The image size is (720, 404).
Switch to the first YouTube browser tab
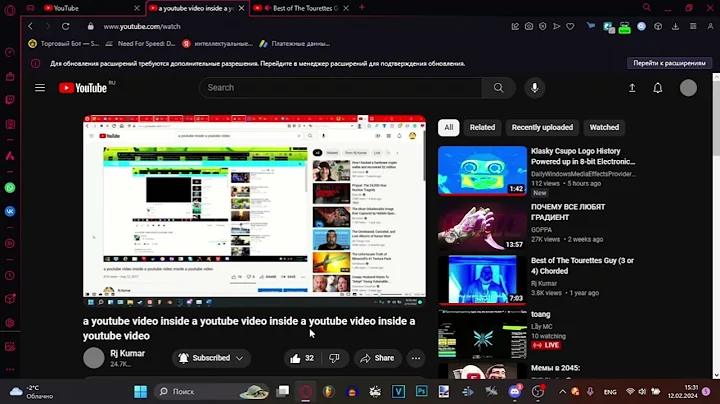(x=90, y=8)
